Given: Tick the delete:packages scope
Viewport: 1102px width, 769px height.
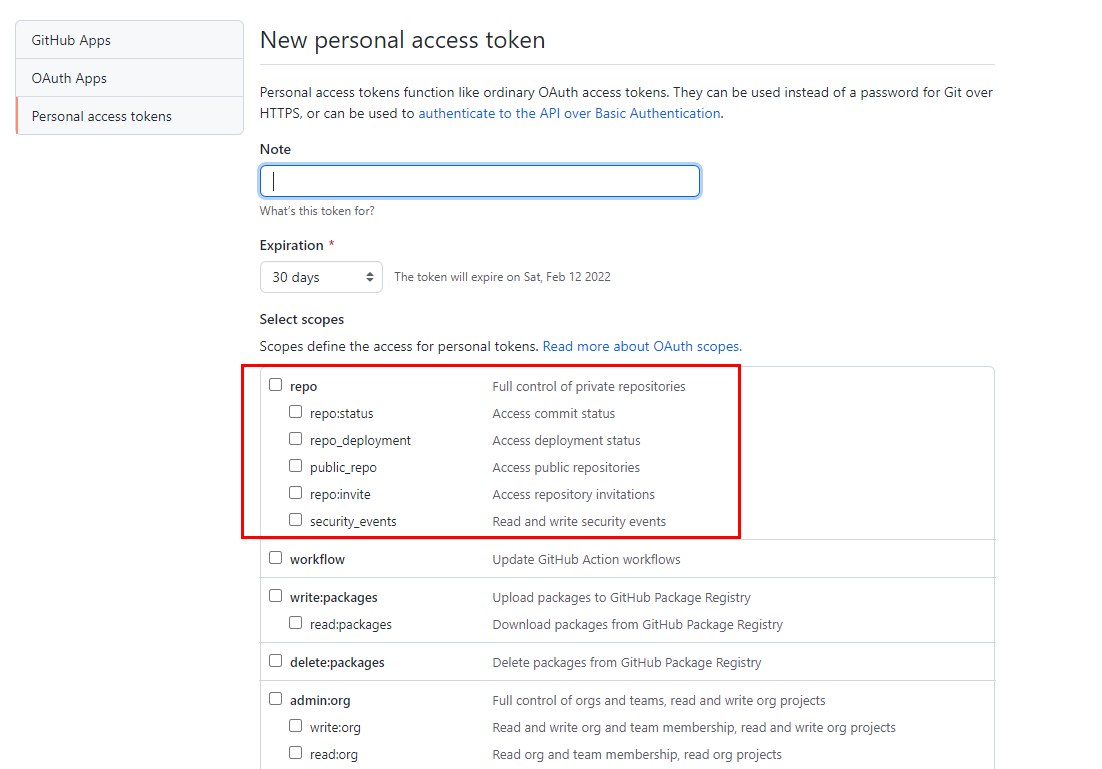Looking at the screenshot, I should 276,661.
